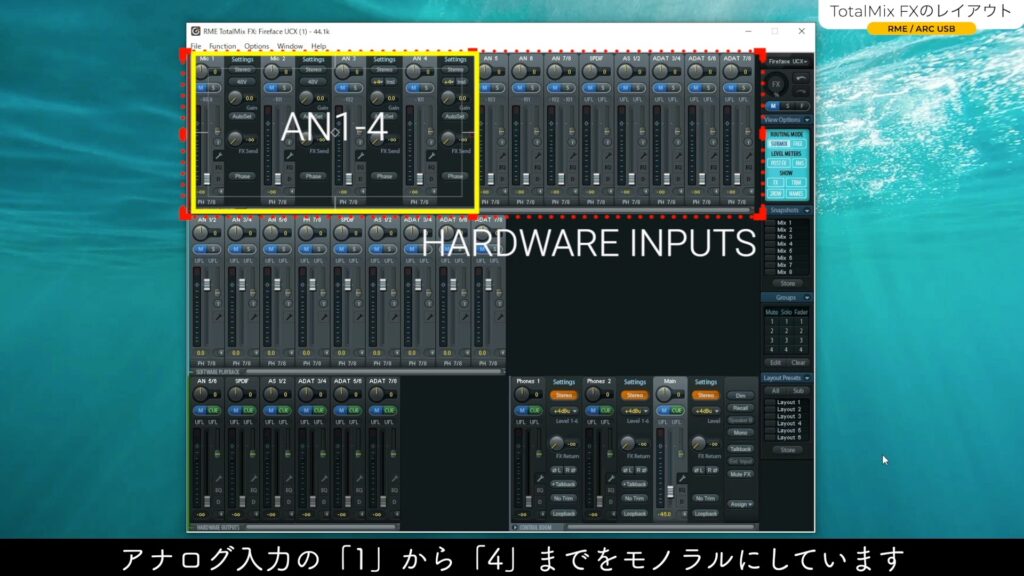Click the Recall button
Screen dimensions: 1024x576
pos(741,408)
